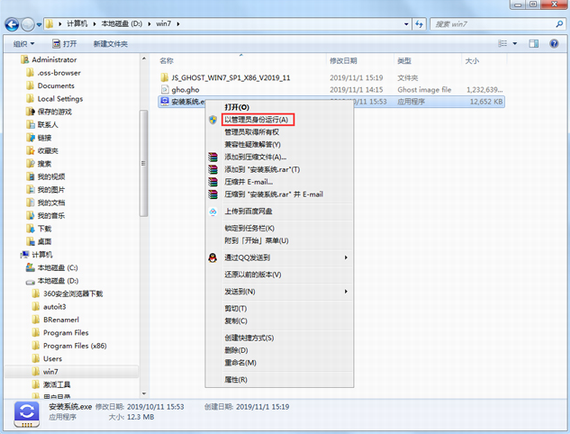
Task: Choose 添加到 "安装系统.rar"(T) entry
Action: 262,169
